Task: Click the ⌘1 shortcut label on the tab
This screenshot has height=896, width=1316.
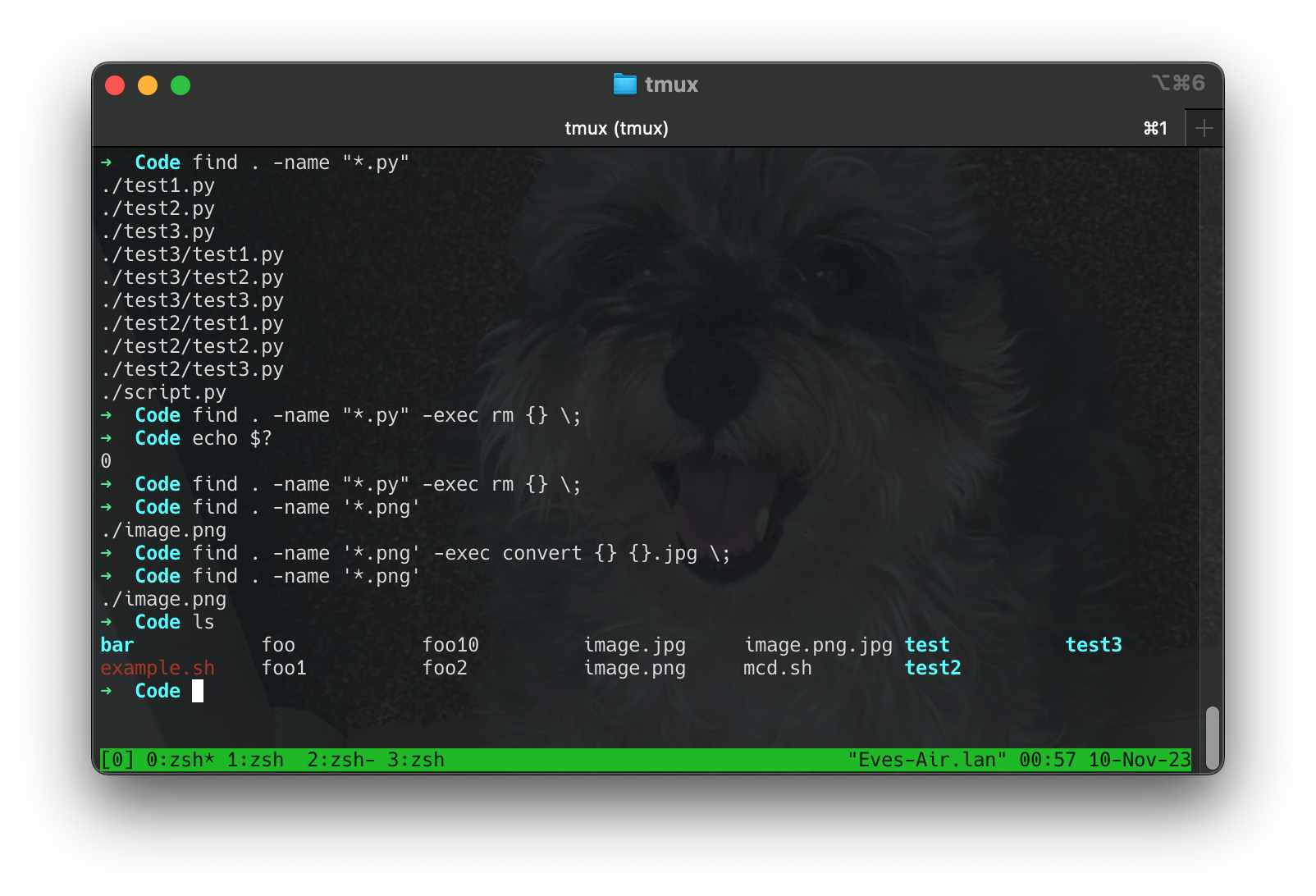Action: pyautogui.click(x=1154, y=128)
